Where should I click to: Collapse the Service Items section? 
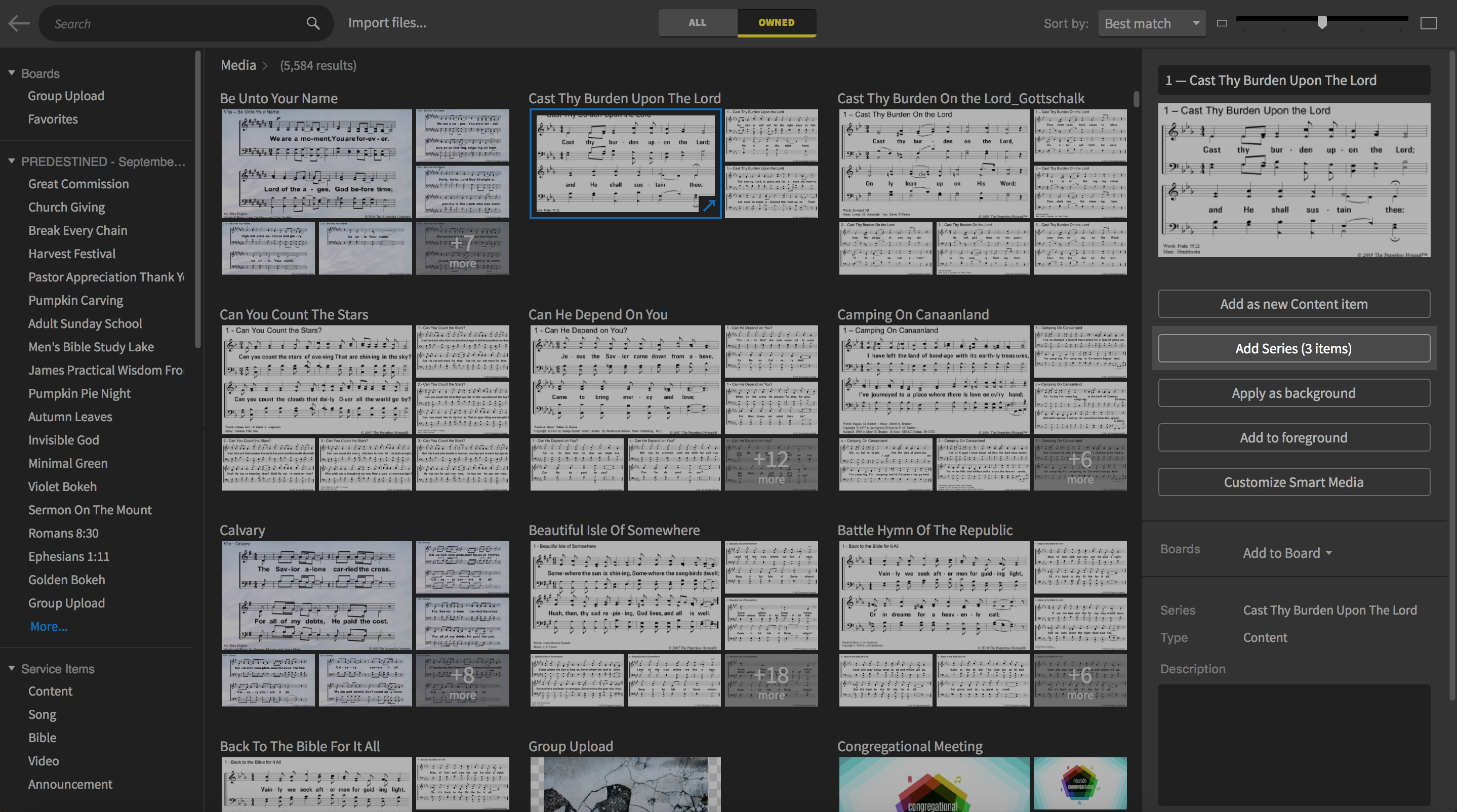coord(11,668)
